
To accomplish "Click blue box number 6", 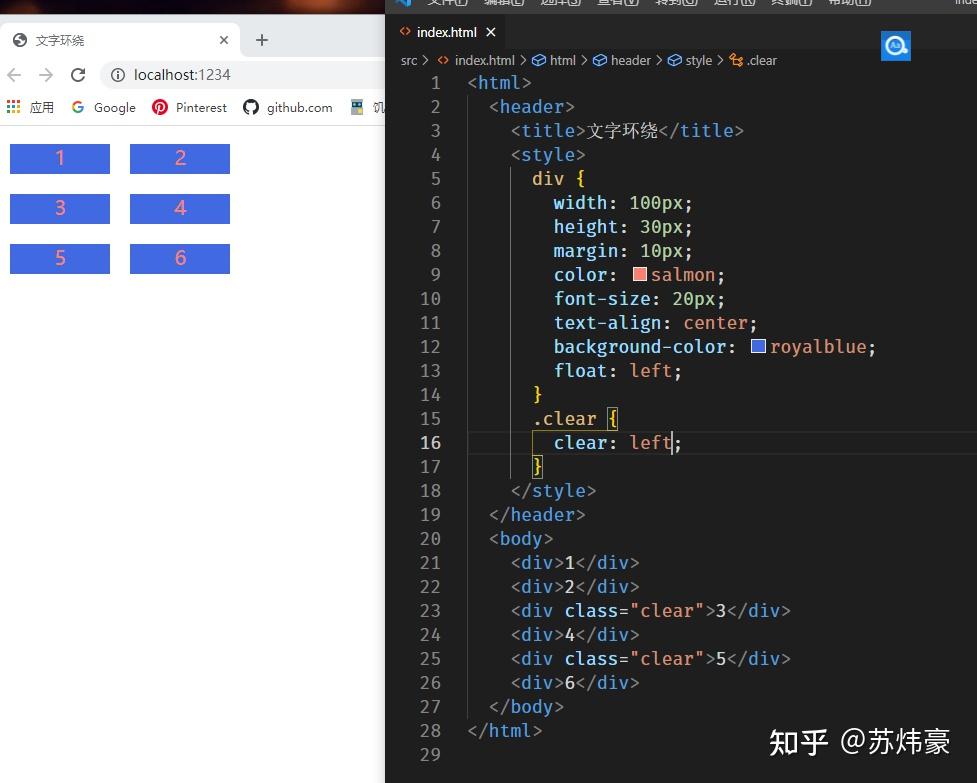I will pos(180,259).
